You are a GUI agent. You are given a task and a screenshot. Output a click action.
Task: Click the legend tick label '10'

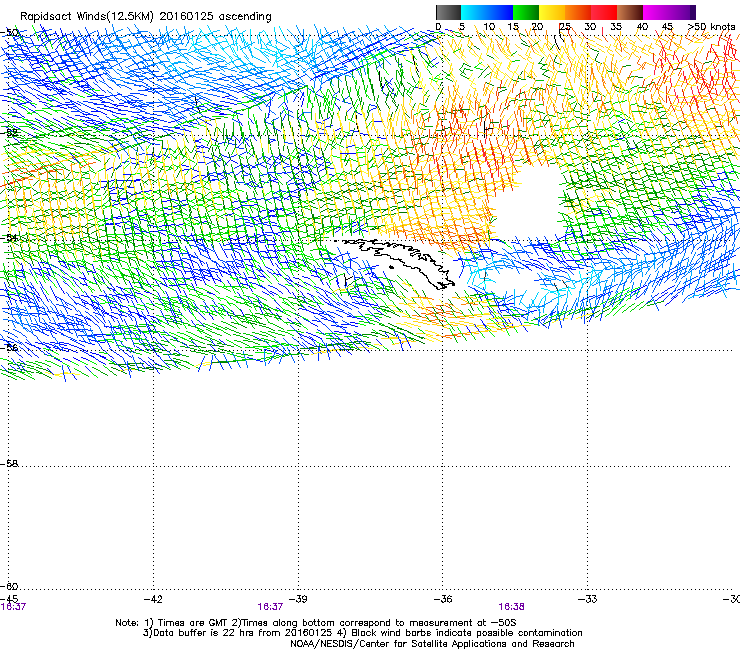click(x=489, y=26)
